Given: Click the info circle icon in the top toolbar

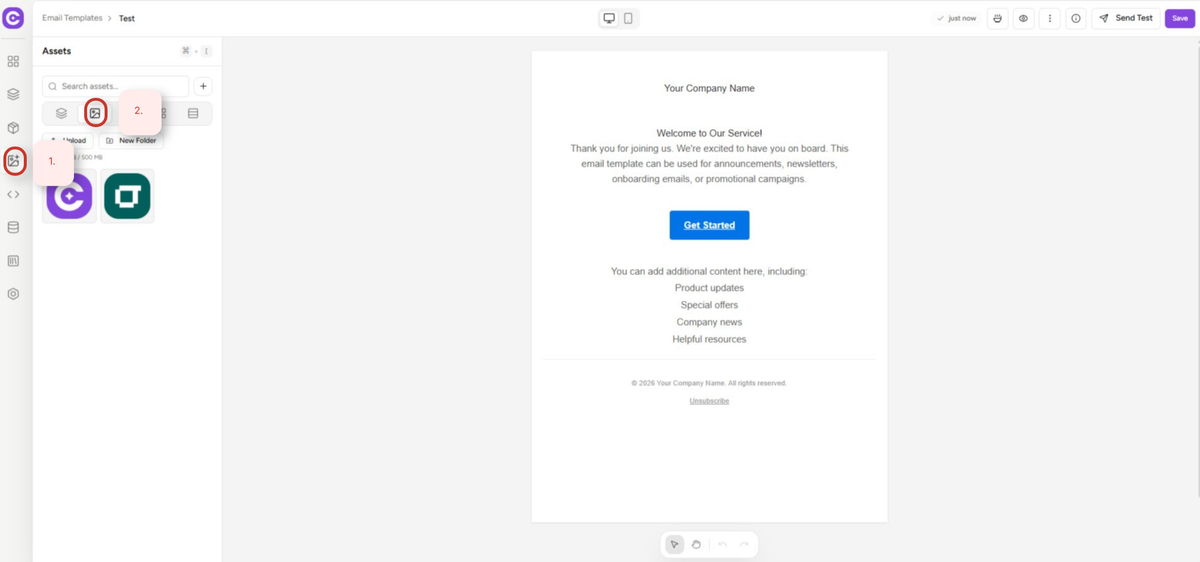Looking at the screenshot, I should point(1076,18).
